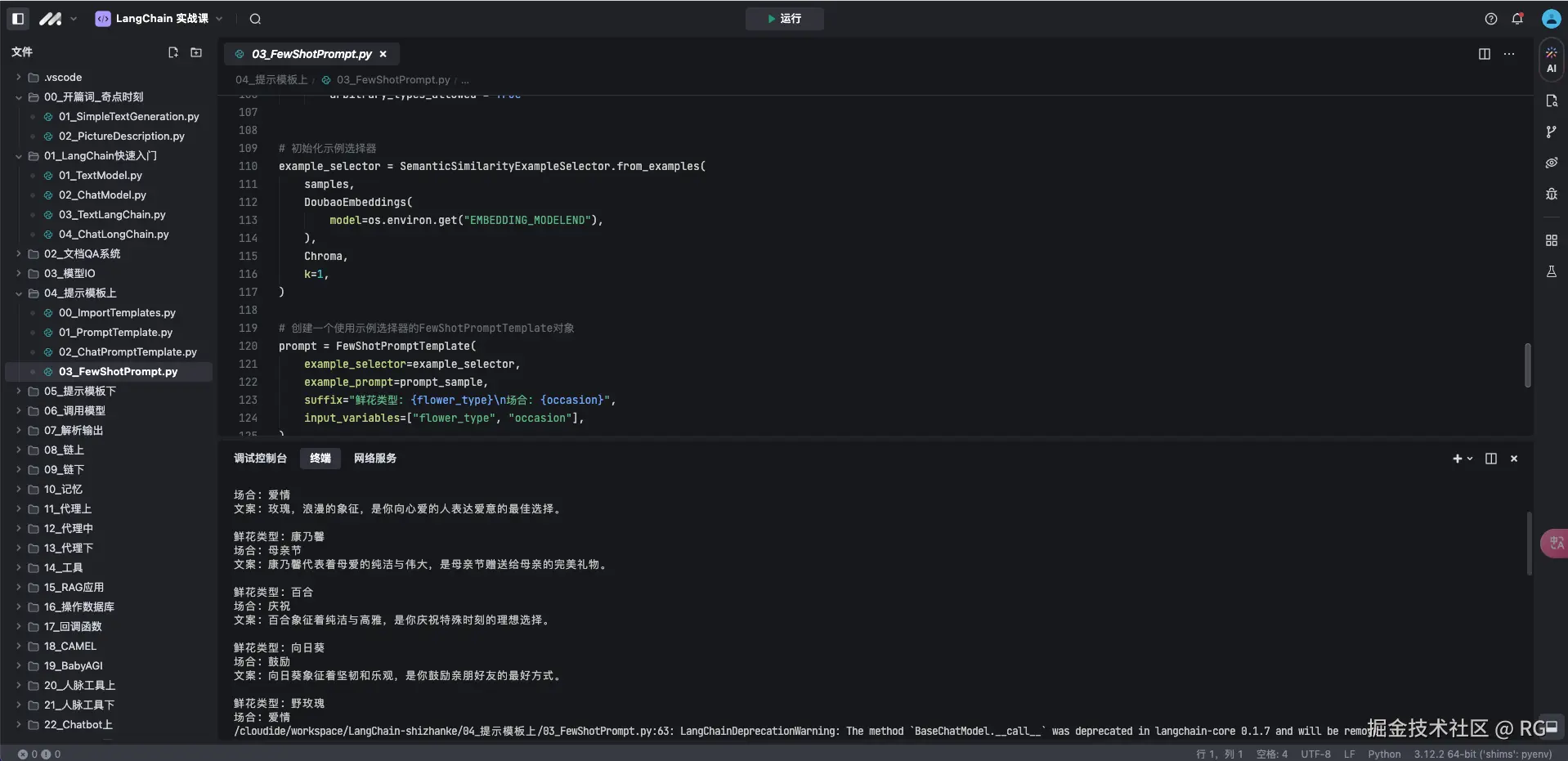
Task: Switch to the 调试控制台 tab
Action: (x=260, y=459)
